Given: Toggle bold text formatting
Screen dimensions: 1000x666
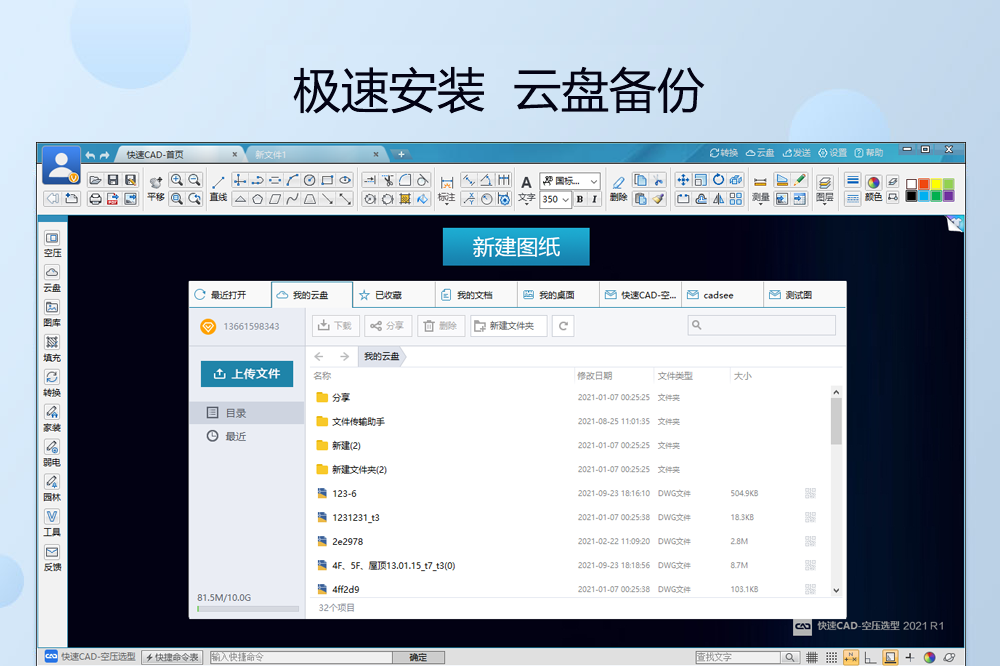Looking at the screenshot, I should click(580, 199).
